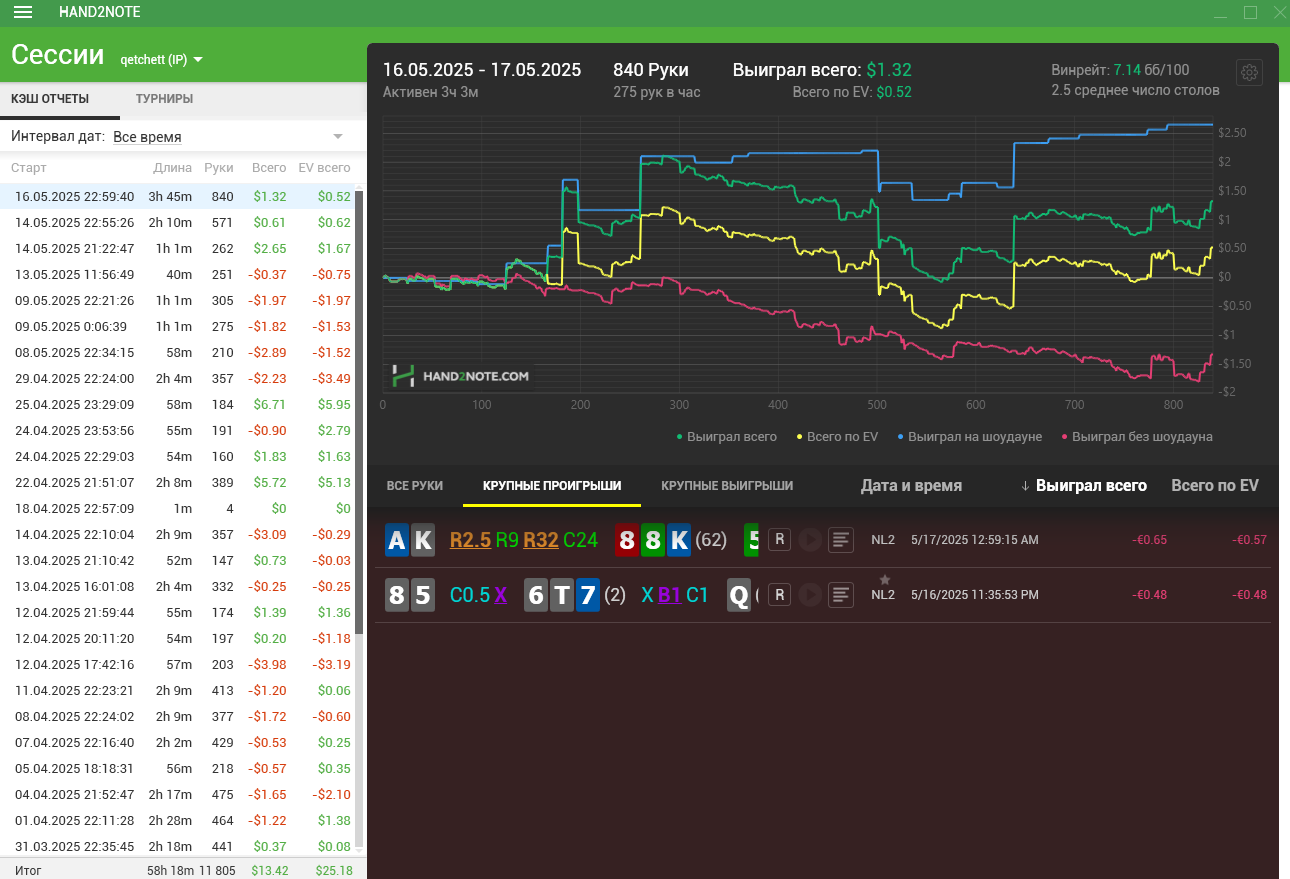Select session 12.04.2025 21:59:44
The width and height of the screenshot is (1290, 879).
coord(177,613)
